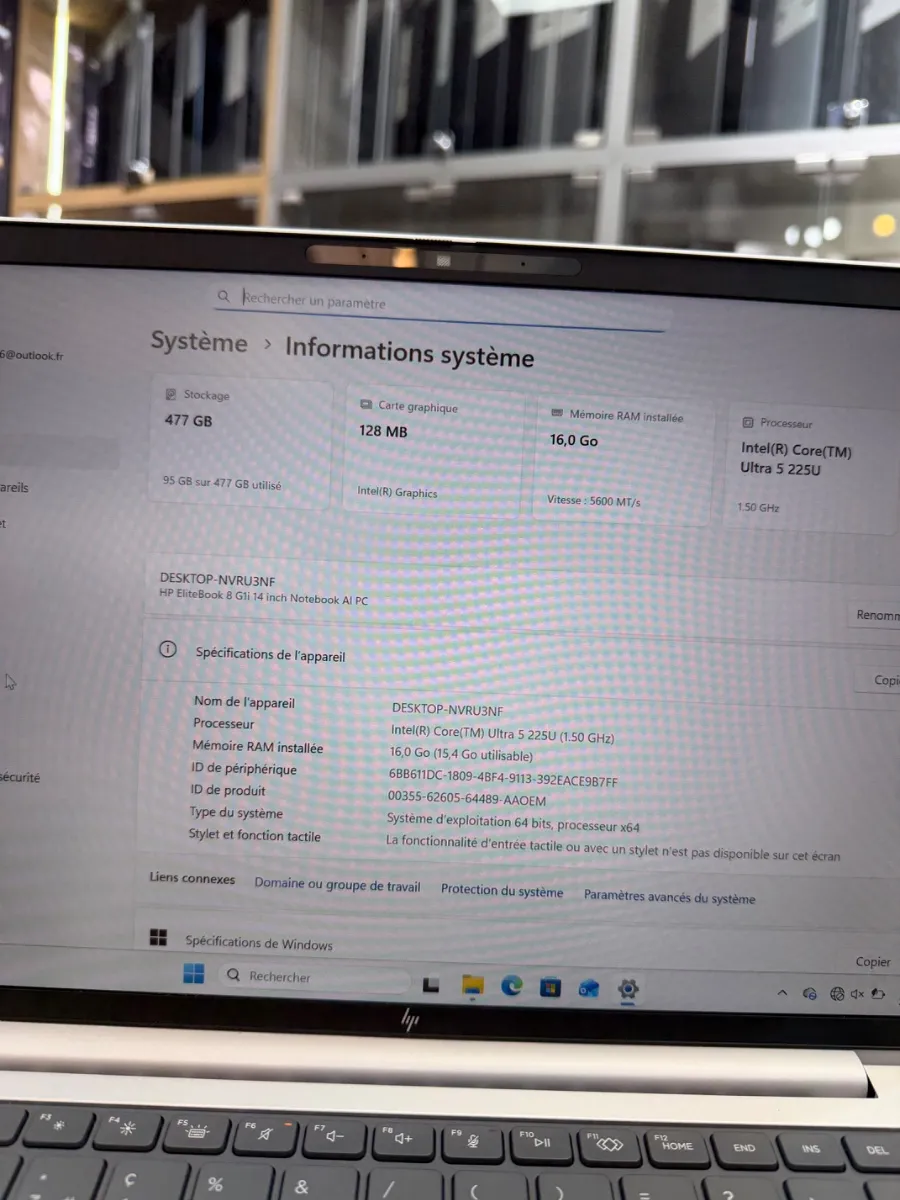The width and height of the screenshot is (900, 1200).
Task: Open Outlook from the taskbar
Action: click(x=589, y=989)
